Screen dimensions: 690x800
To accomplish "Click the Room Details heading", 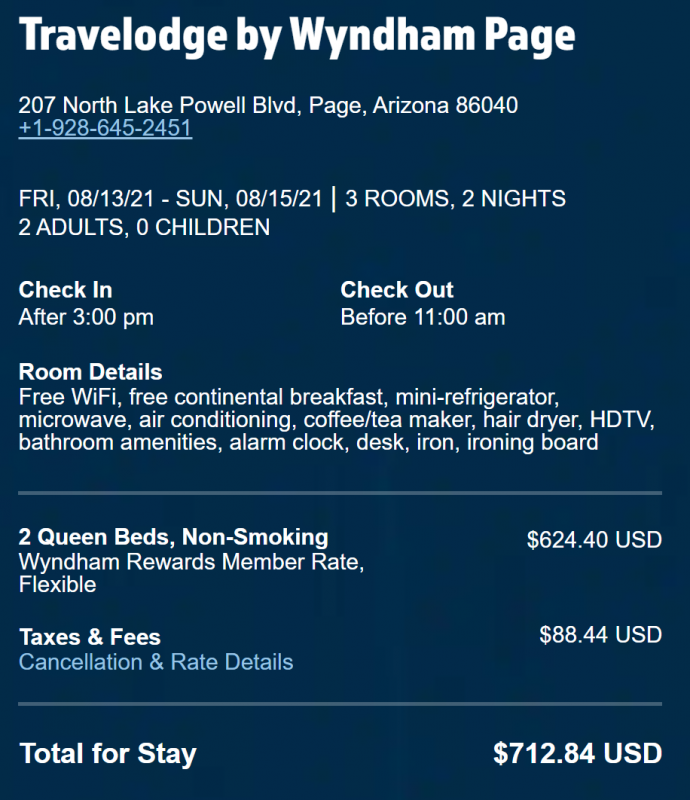I will pyautogui.click(x=90, y=373).
